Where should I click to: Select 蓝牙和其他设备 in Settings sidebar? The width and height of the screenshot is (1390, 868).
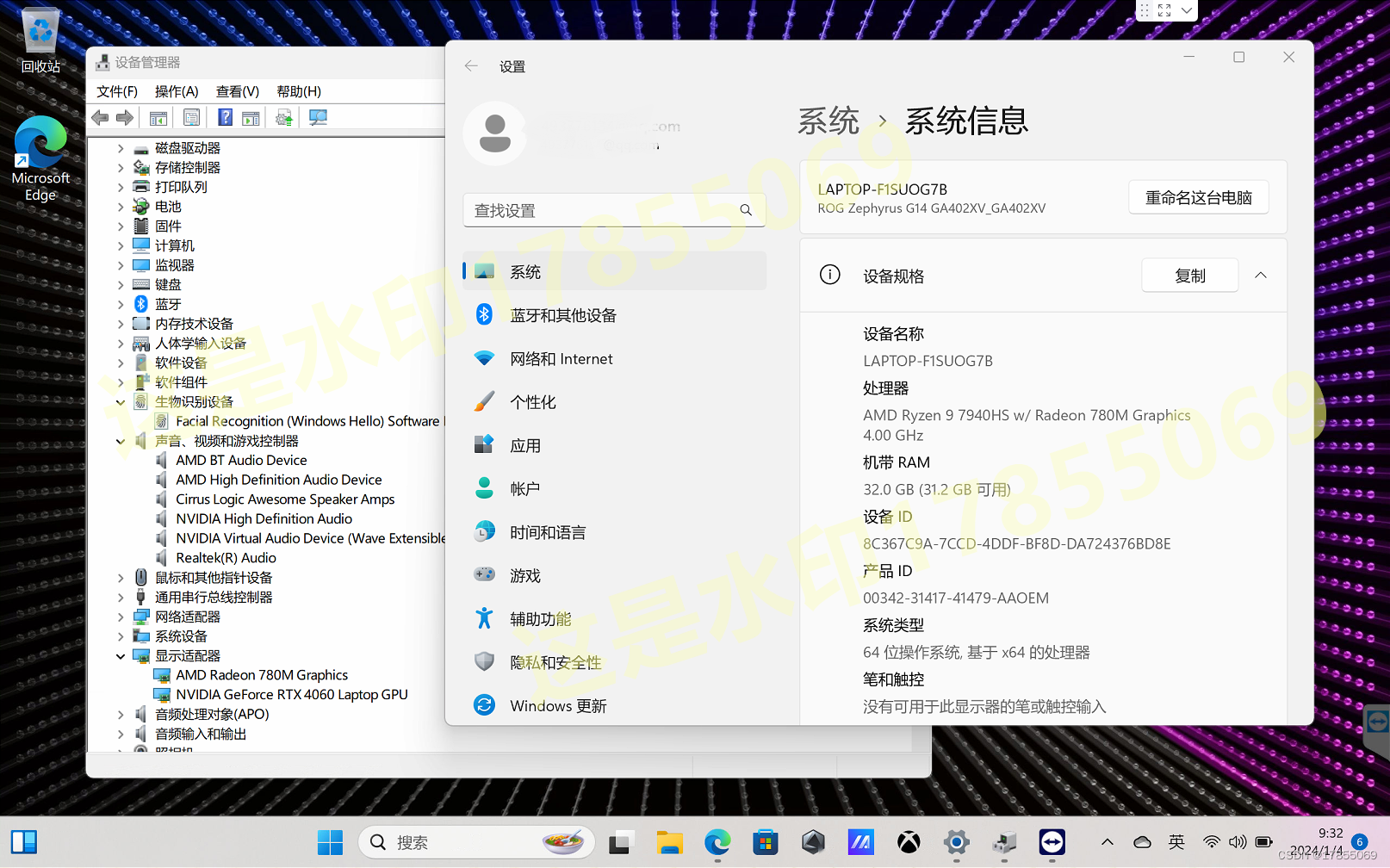pos(614,315)
